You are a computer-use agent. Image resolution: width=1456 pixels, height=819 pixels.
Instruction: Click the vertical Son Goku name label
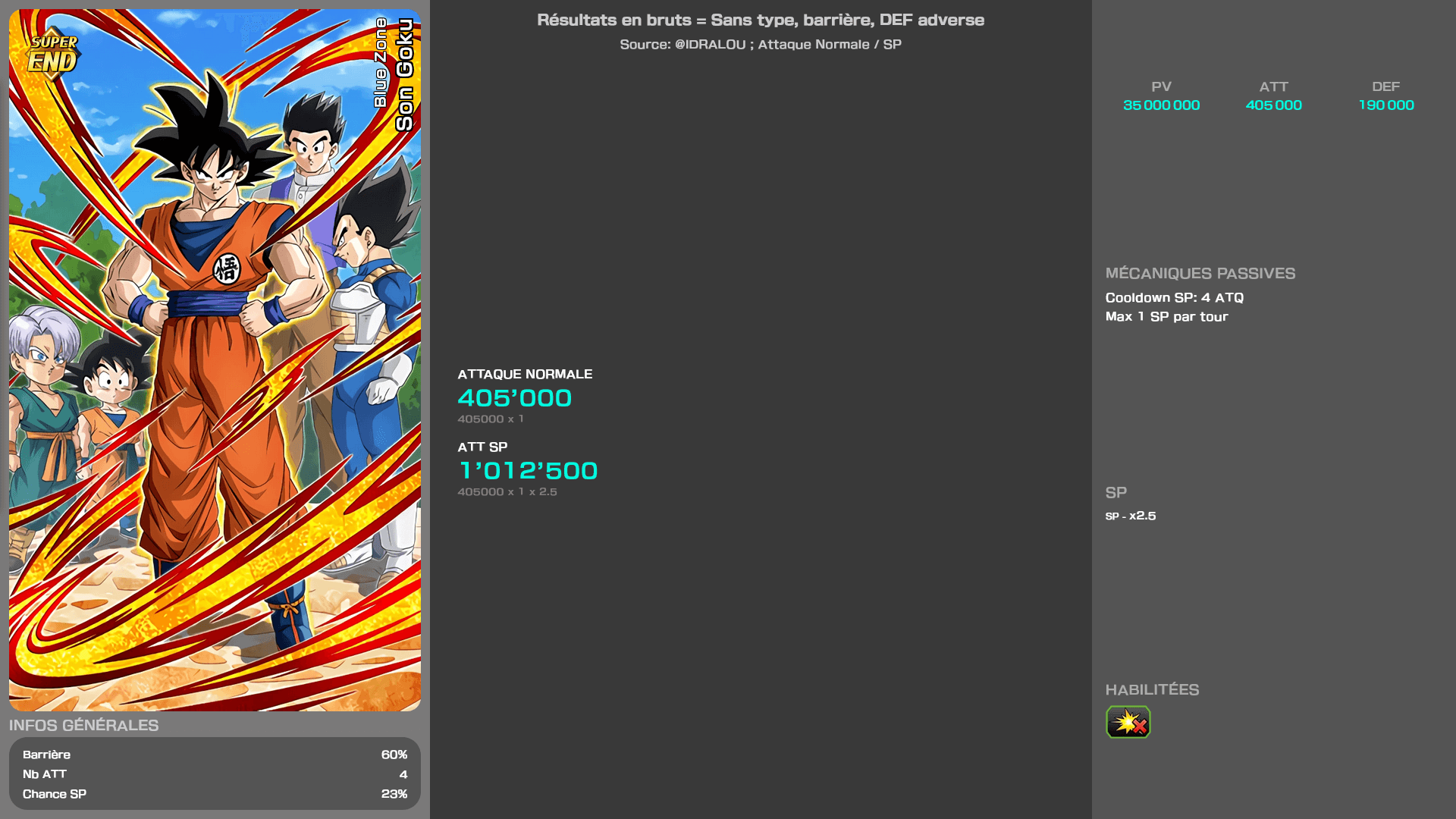point(405,74)
